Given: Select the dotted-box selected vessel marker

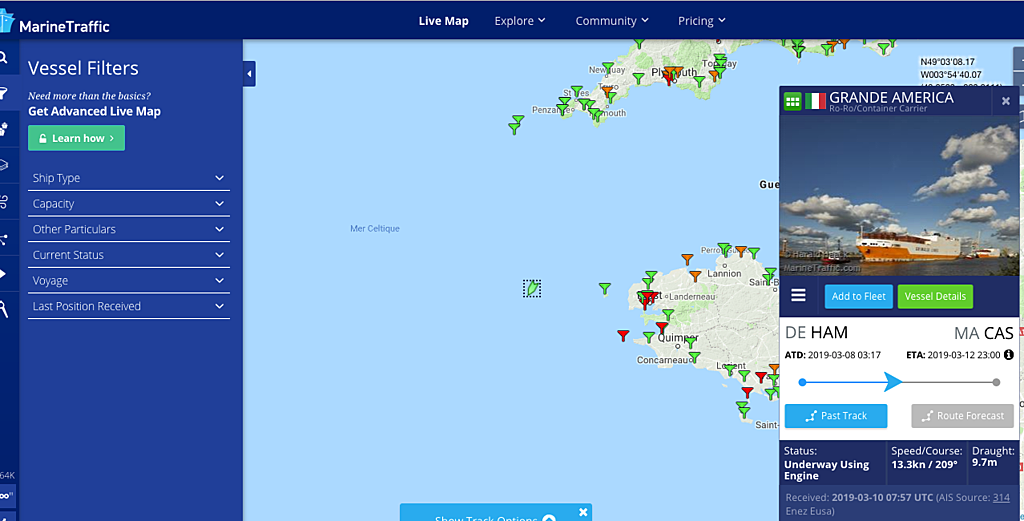Looking at the screenshot, I should [x=532, y=288].
